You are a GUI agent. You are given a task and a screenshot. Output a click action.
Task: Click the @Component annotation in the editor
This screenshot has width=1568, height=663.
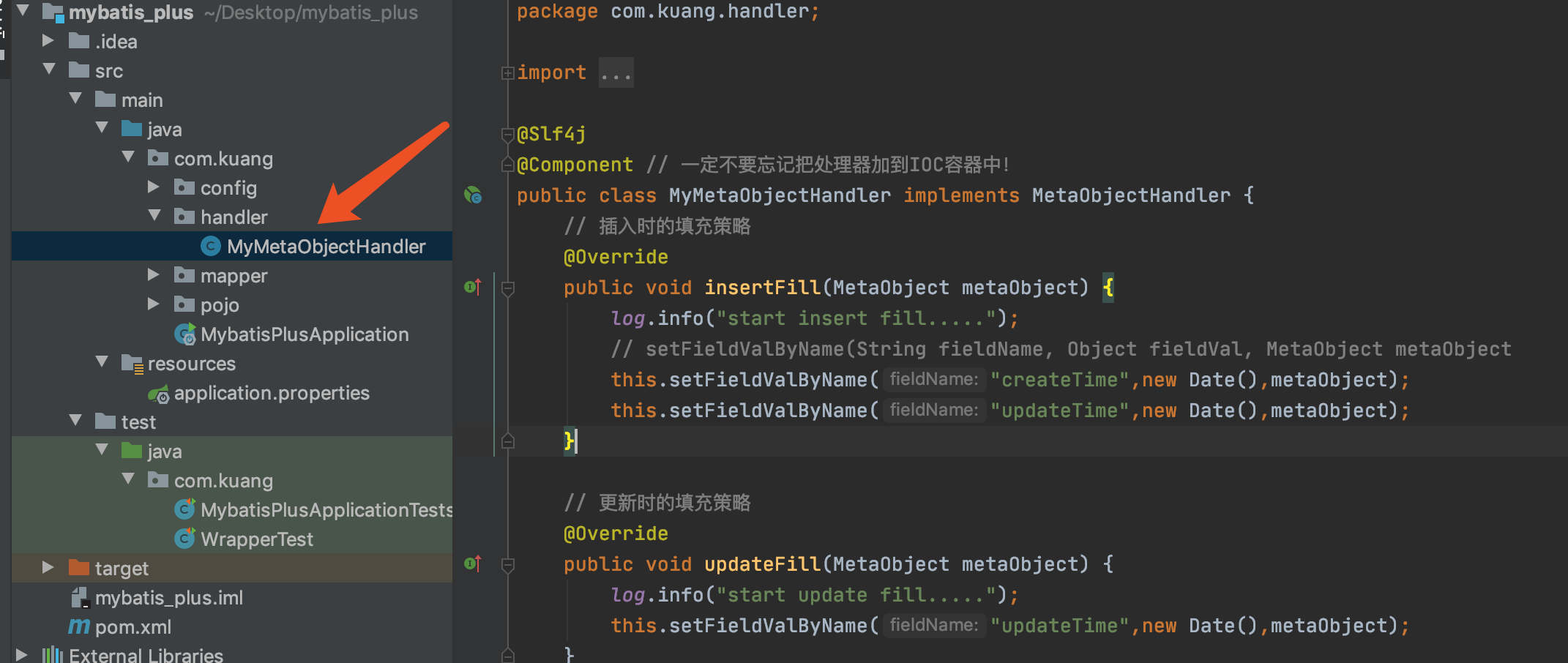[x=575, y=165]
